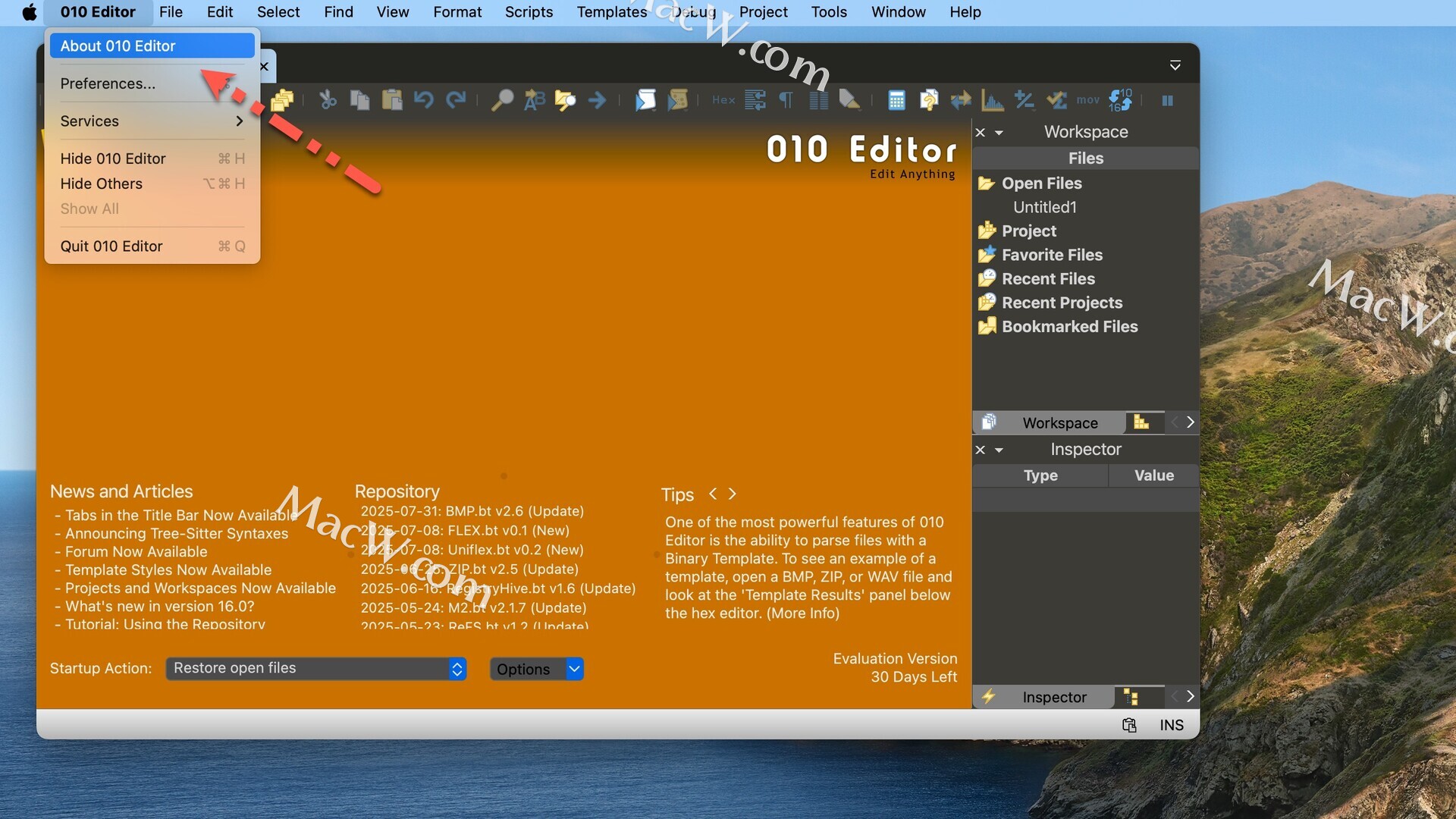
Task: Click the Run Template icon
Action: point(677,100)
